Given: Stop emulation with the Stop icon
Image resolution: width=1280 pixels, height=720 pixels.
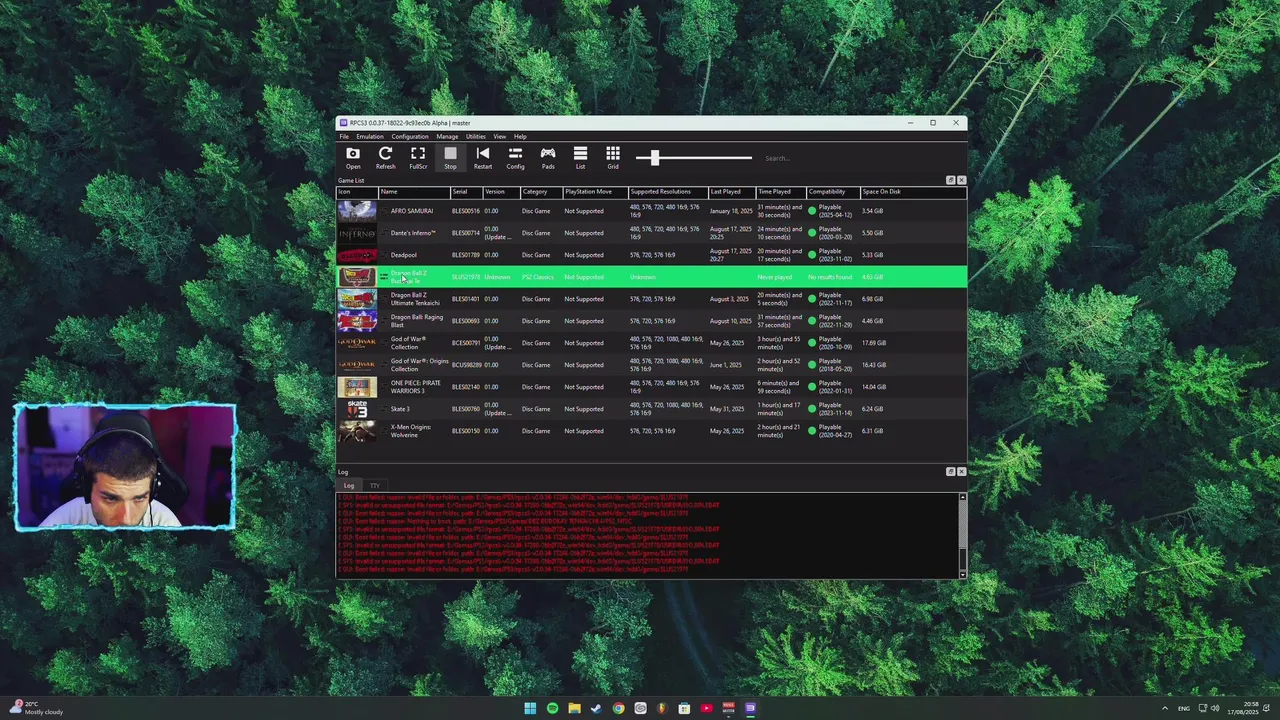Looking at the screenshot, I should pos(450,157).
